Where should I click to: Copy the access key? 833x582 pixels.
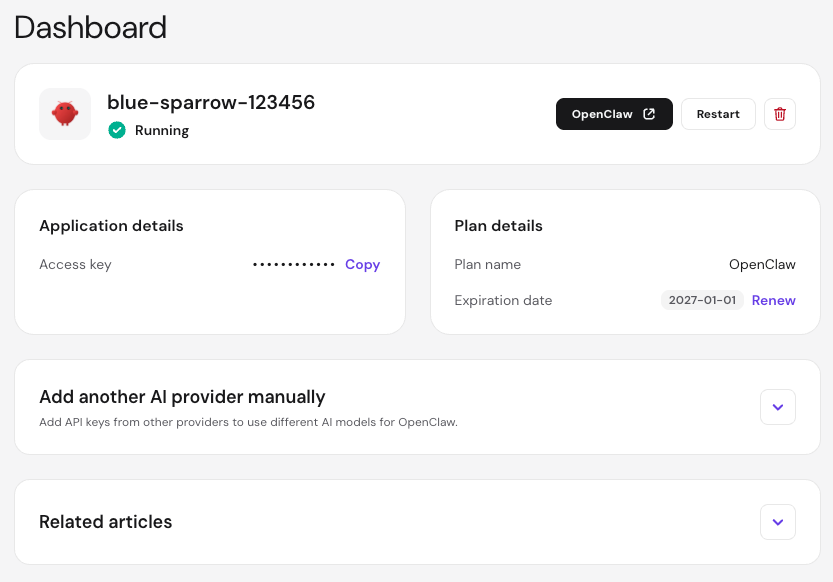[362, 265]
